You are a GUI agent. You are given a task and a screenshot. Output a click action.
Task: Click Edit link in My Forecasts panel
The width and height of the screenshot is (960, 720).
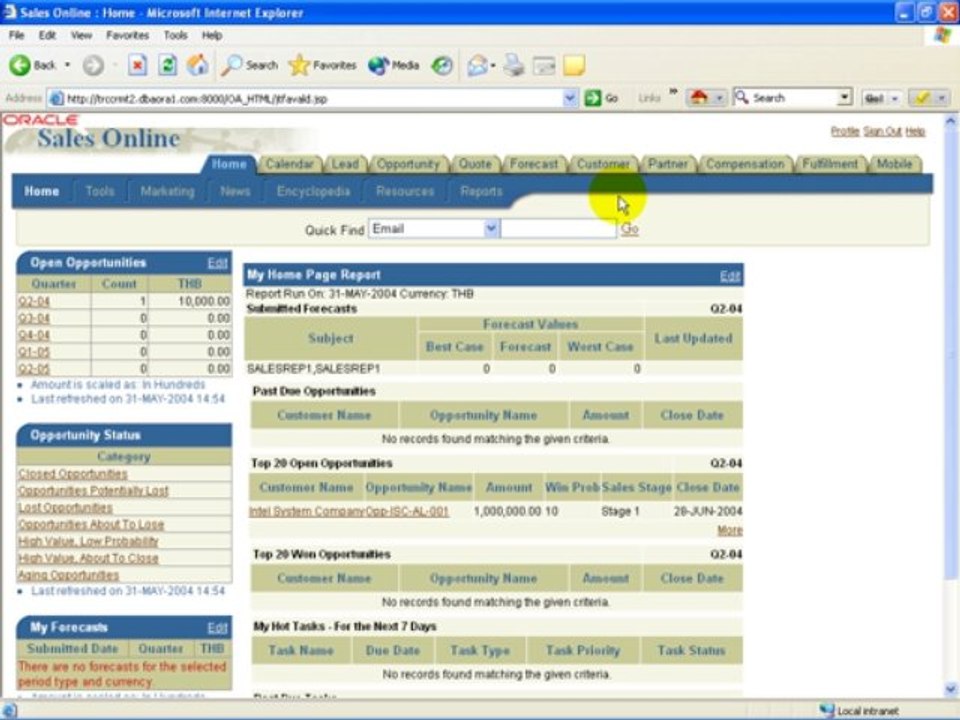(x=217, y=628)
